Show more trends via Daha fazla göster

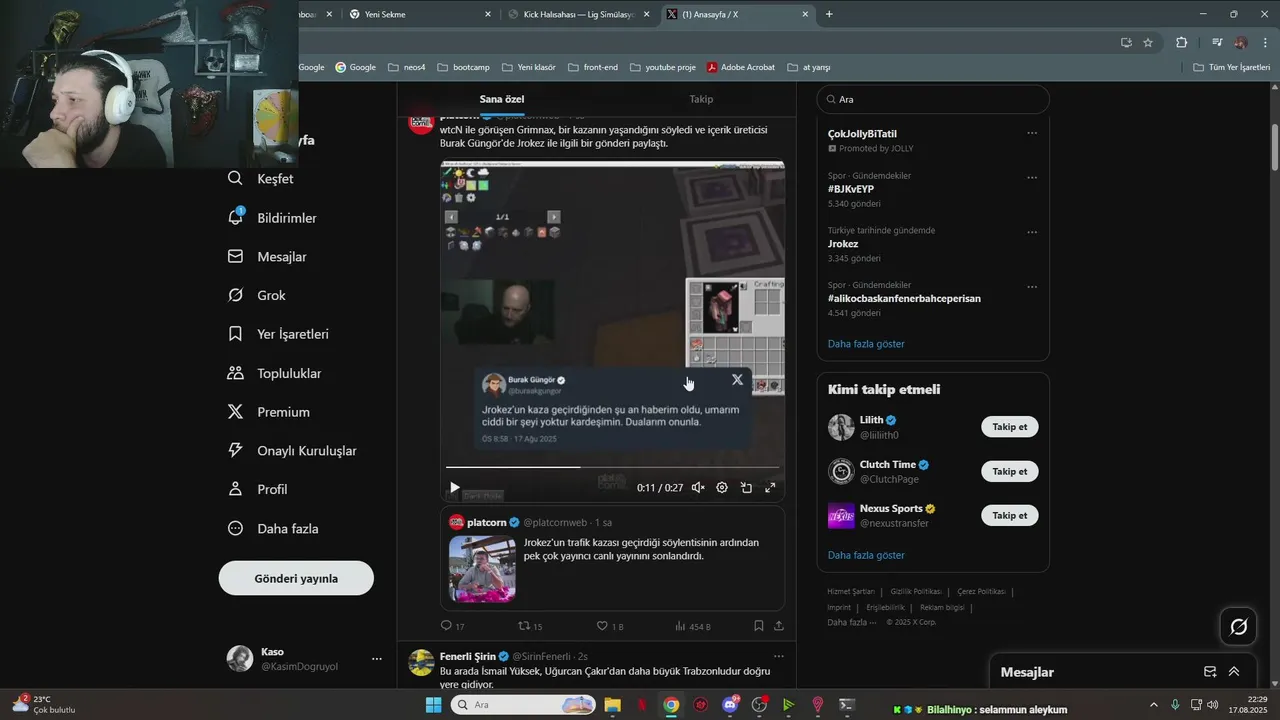(866, 344)
